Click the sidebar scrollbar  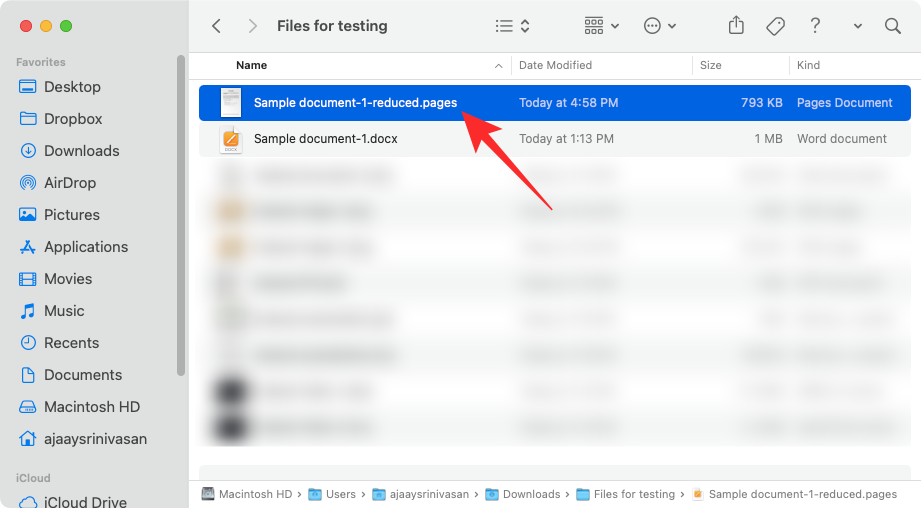[x=181, y=216]
